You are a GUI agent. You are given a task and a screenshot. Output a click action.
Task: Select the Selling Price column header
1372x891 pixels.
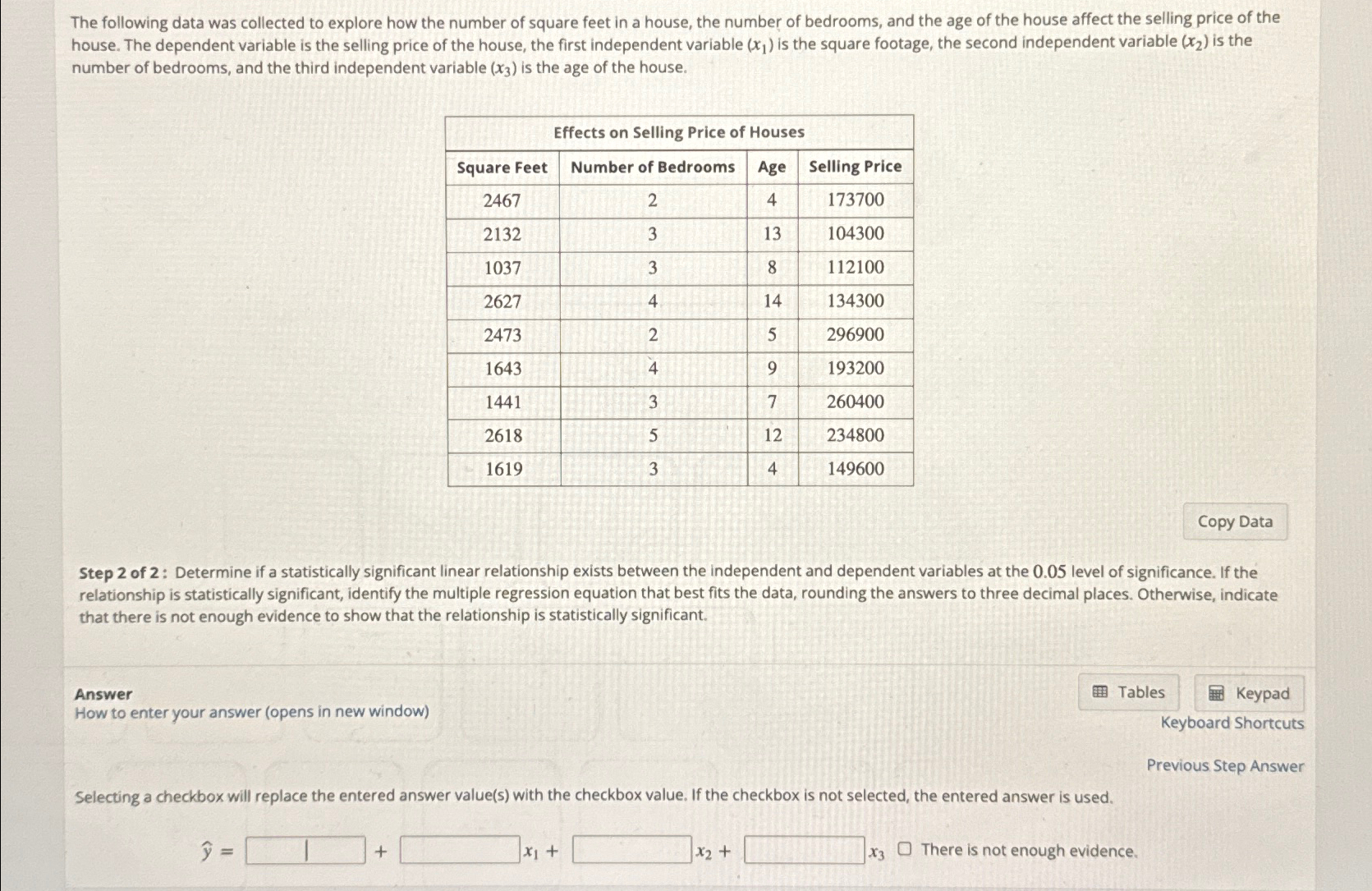click(x=853, y=167)
